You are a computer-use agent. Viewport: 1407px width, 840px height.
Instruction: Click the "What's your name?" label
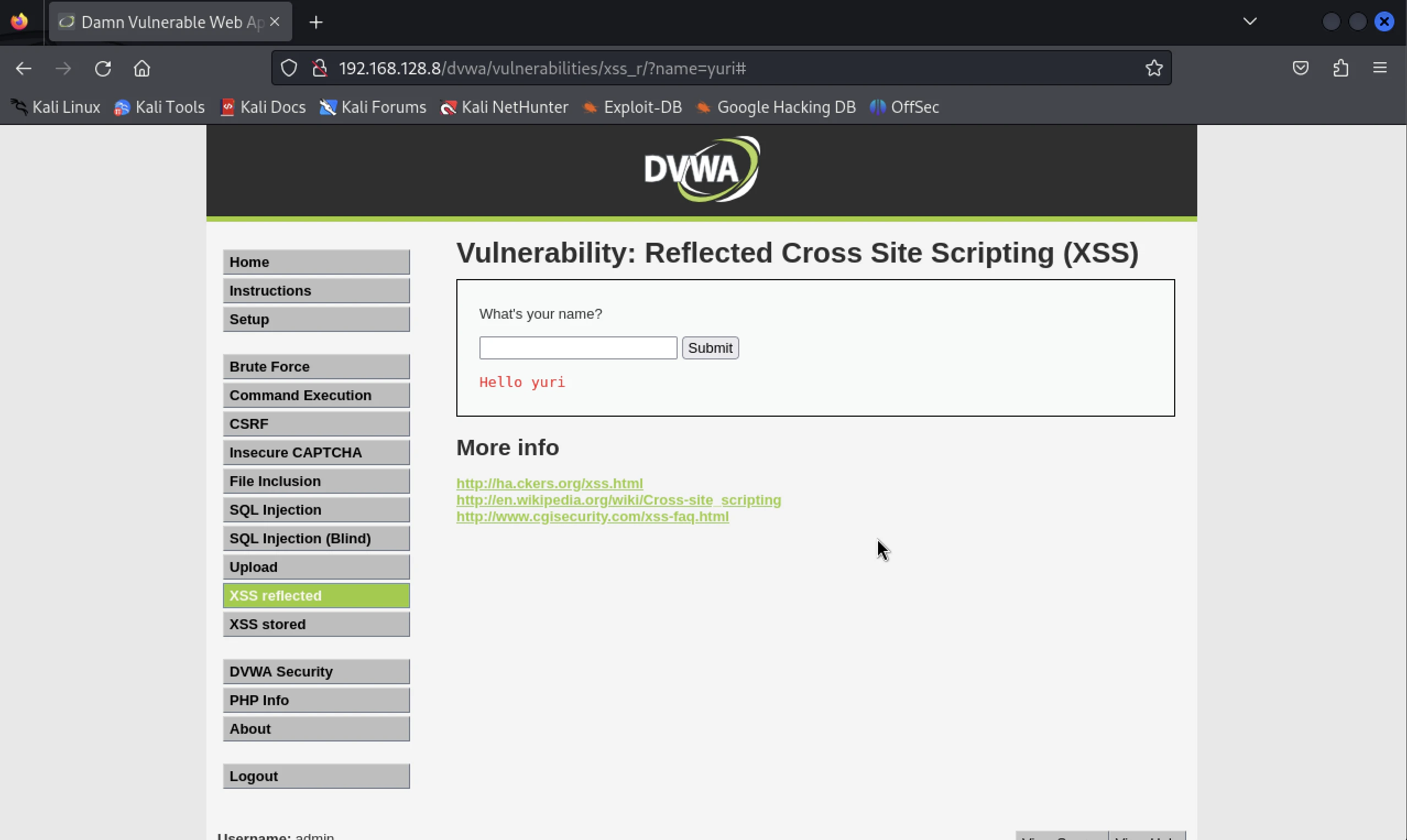[541, 314]
